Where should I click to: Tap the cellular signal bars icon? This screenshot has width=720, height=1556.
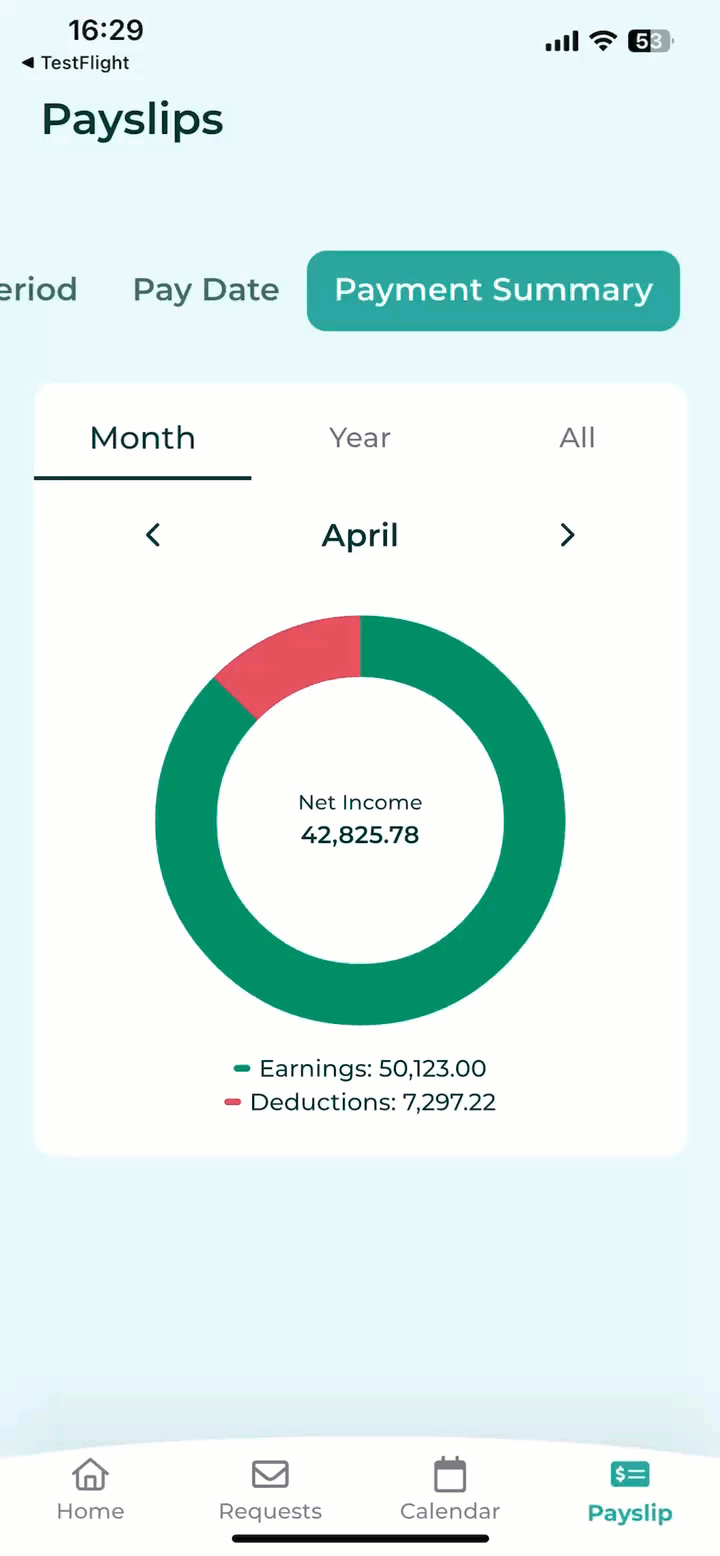(562, 41)
